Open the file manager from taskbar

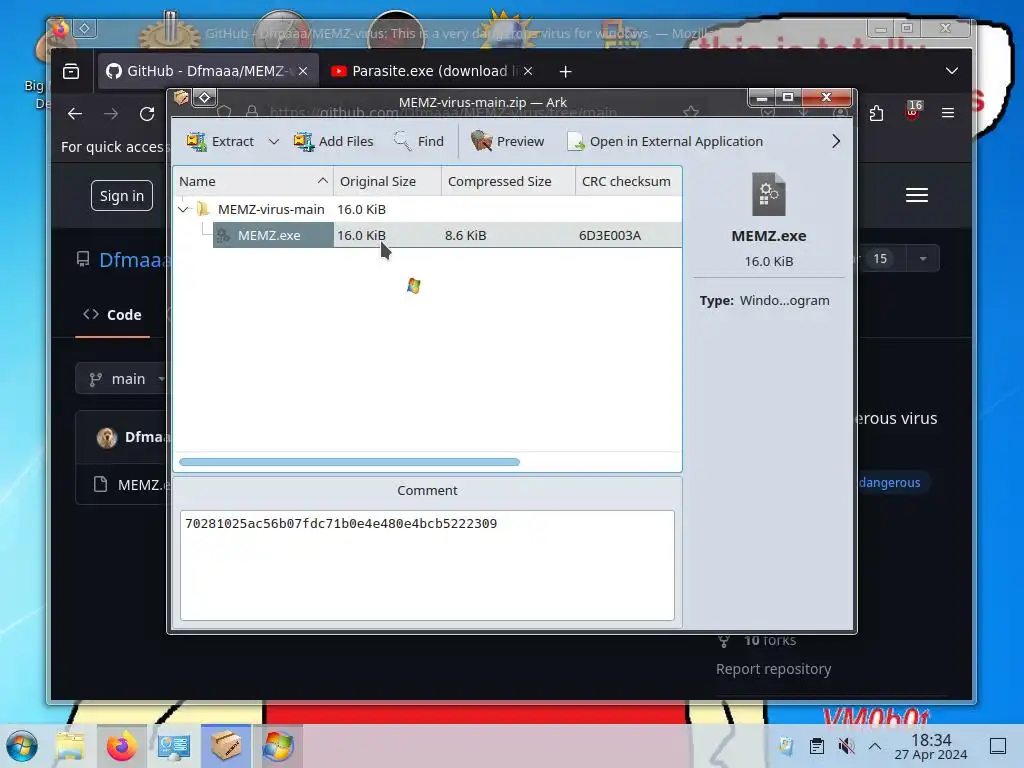click(x=70, y=746)
